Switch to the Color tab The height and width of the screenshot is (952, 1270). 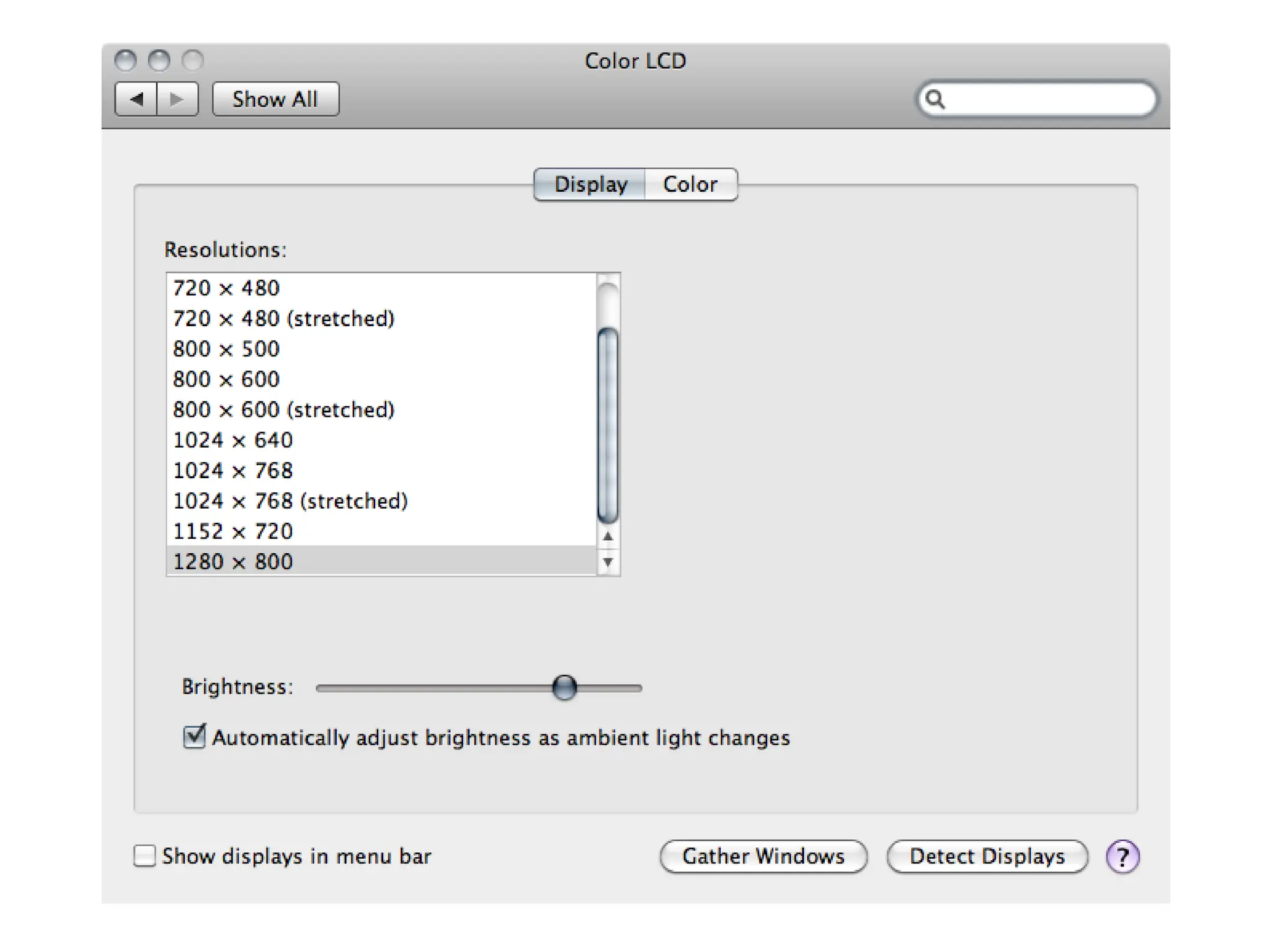(690, 184)
